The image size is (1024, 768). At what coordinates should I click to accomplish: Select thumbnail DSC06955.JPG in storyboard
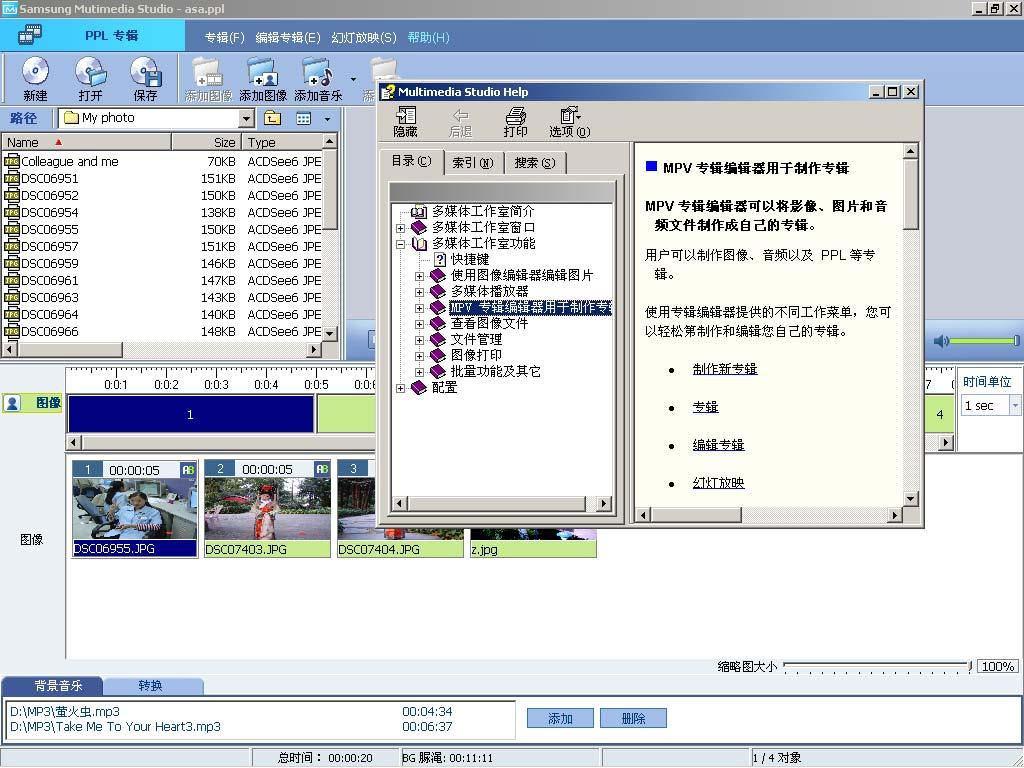pyautogui.click(x=135, y=509)
